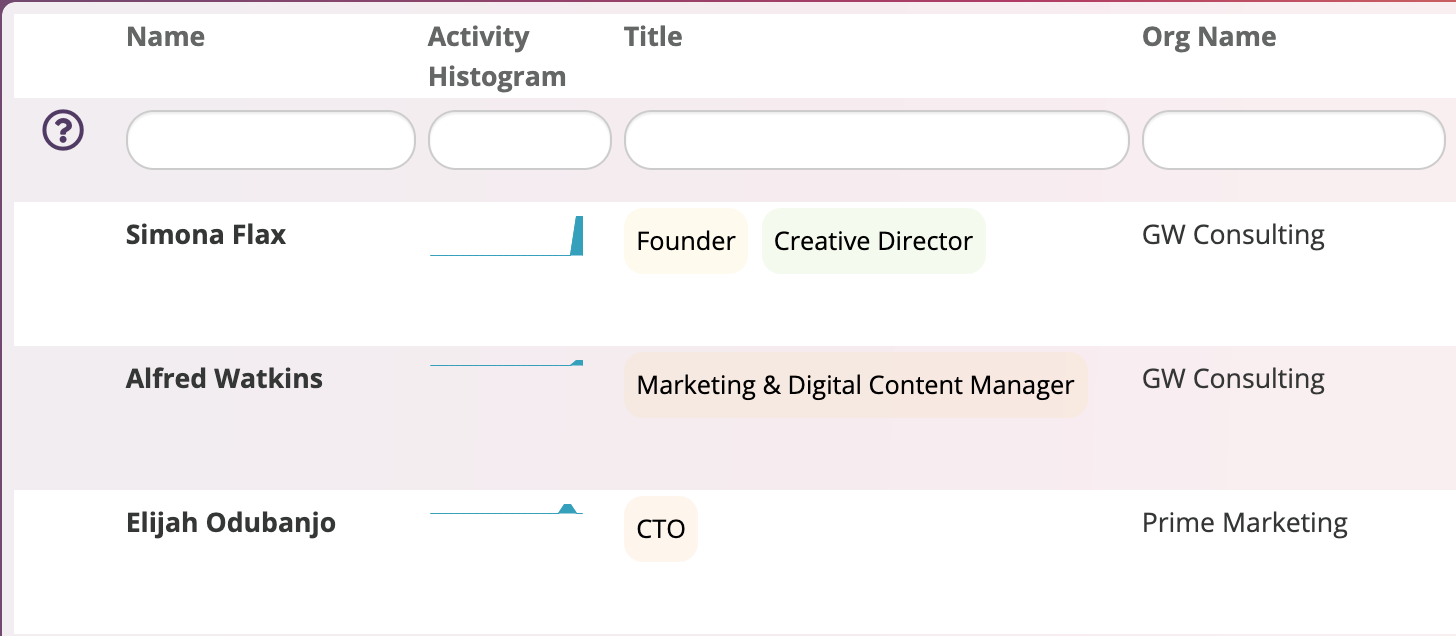
Task: Select the Marketing & Digital Content Manager tag
Action: click(x=855, y=385)
